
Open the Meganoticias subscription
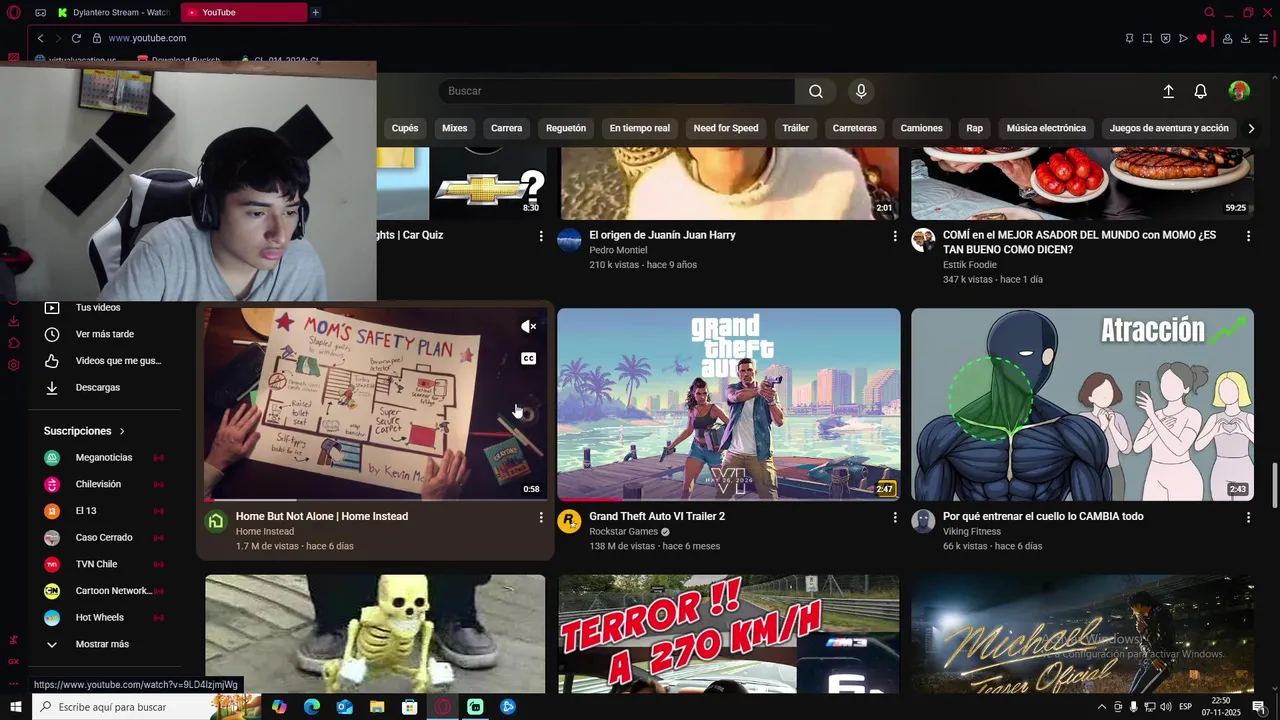[x=104, y=457]
